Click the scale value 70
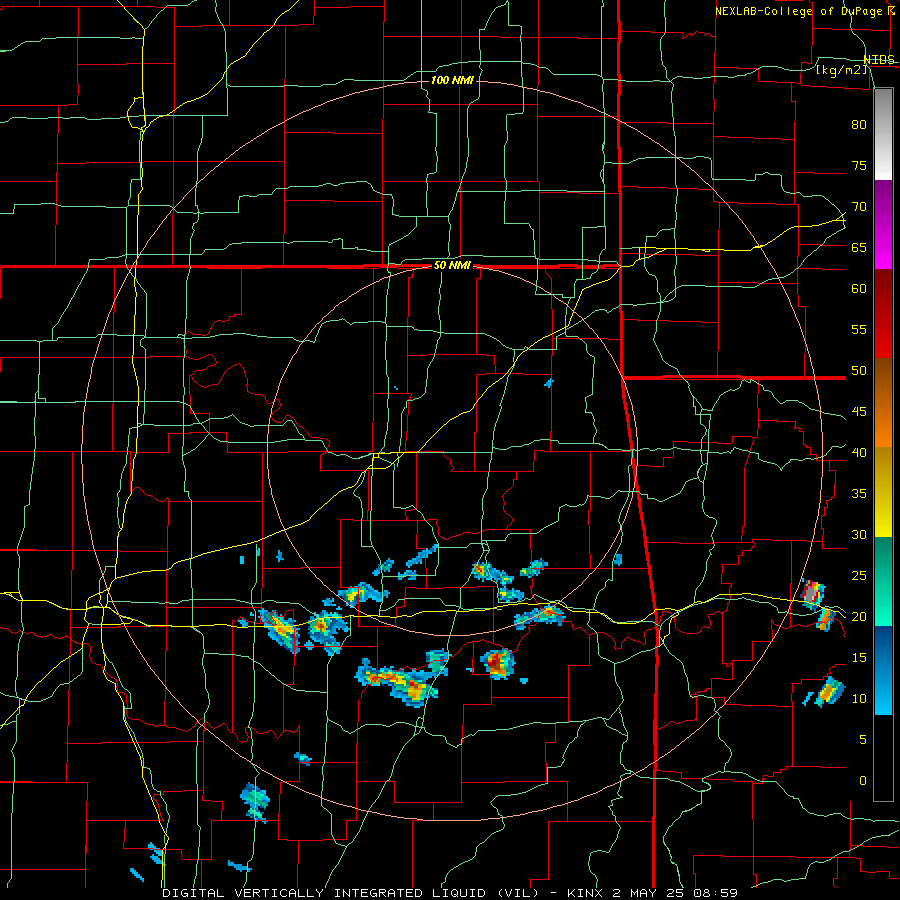This screenshot has height=900, width=900. (x=859, y=207)
